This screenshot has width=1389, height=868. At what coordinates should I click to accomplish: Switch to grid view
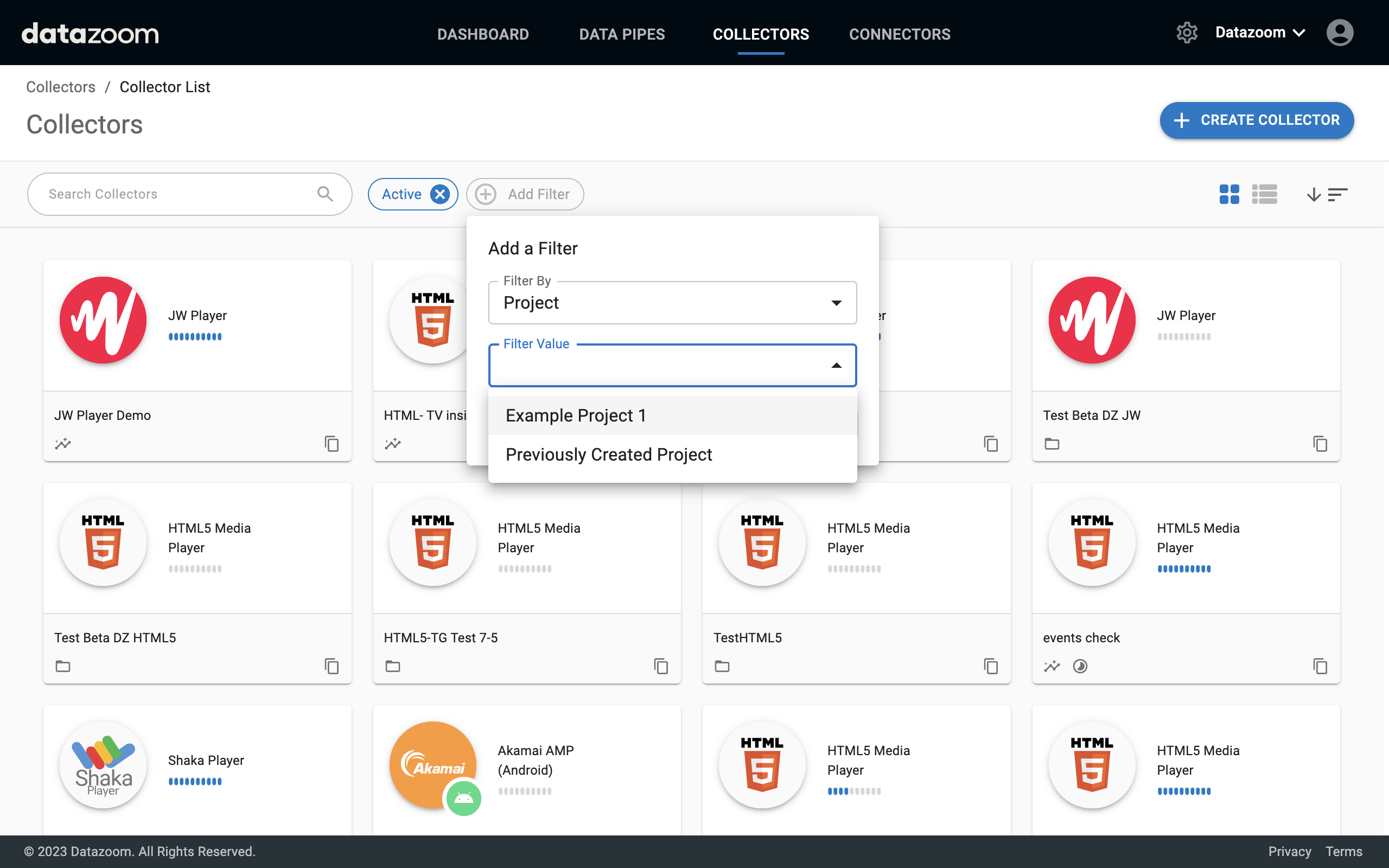click(x=1229, y=194)
